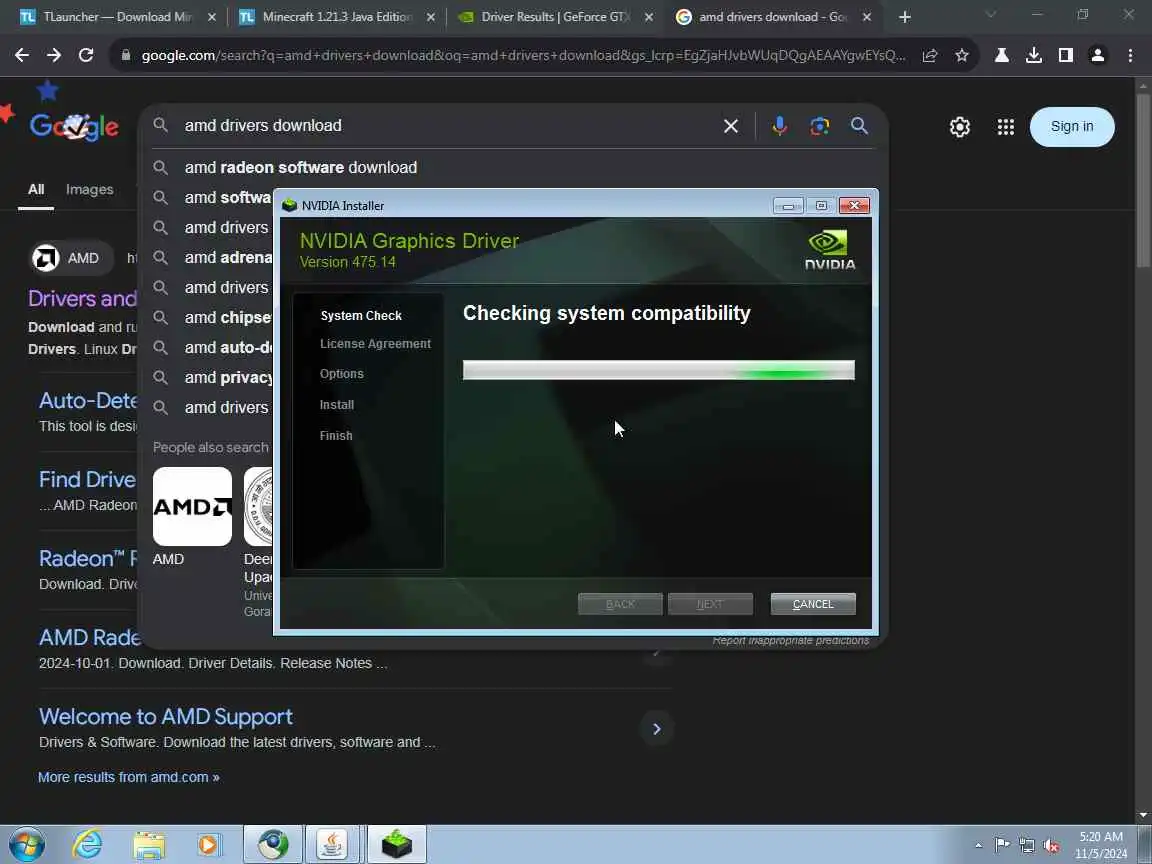This screenshot has width=1152, height=864.
Task: Reload the current page
Action: coord(86,55)
